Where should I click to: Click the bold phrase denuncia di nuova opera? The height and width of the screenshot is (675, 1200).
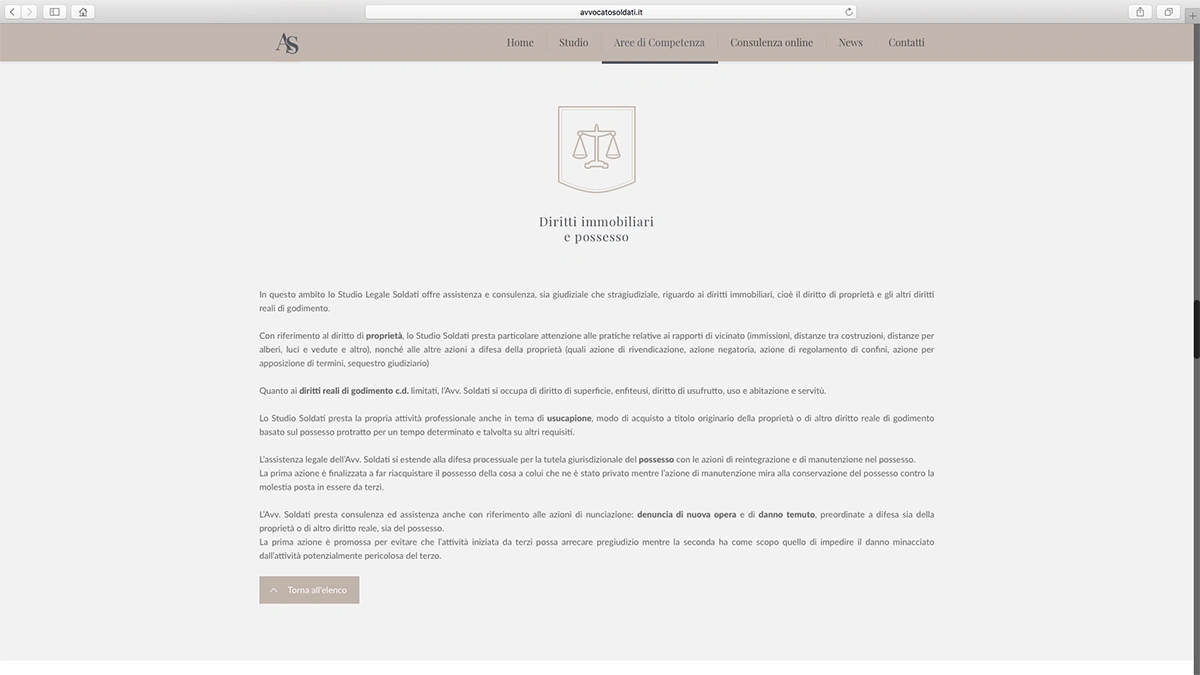(687, 515)
